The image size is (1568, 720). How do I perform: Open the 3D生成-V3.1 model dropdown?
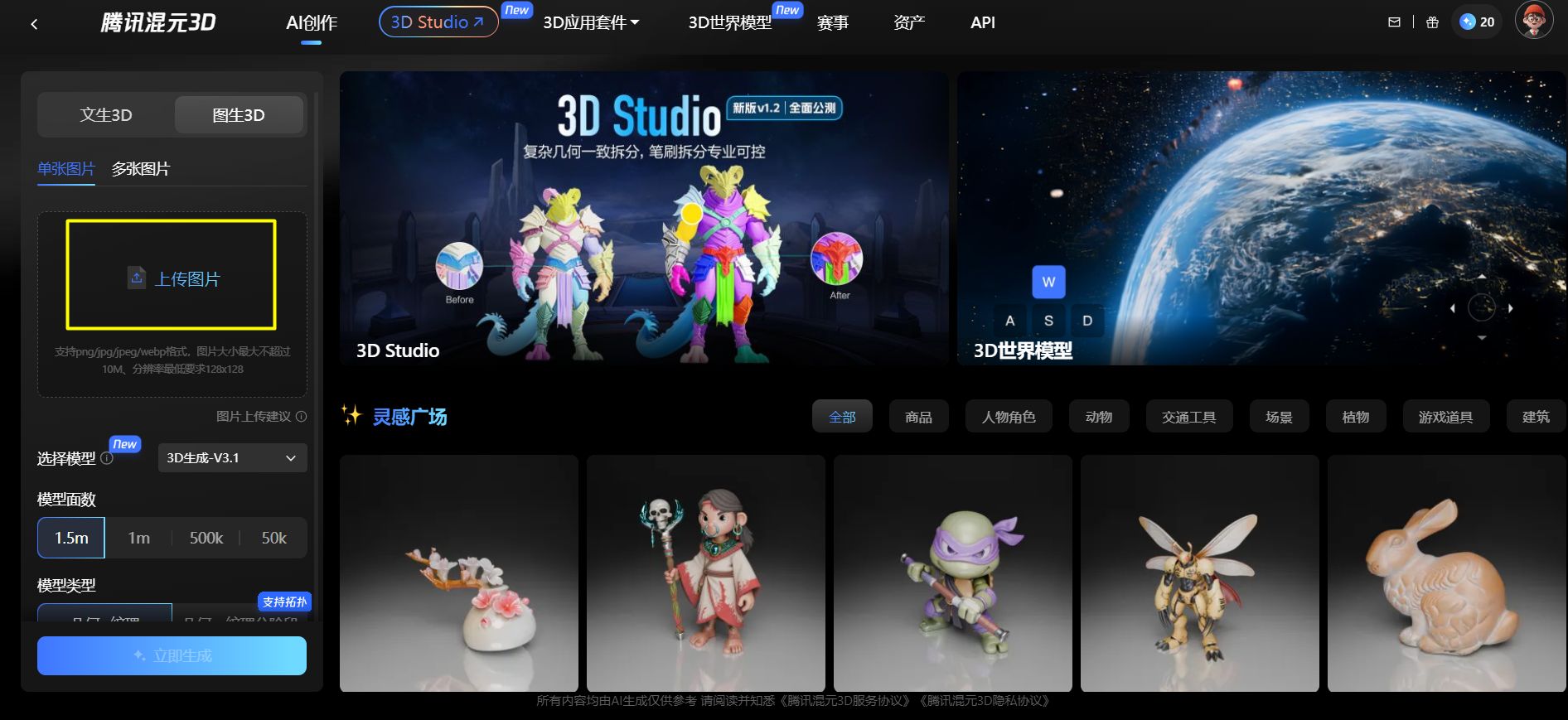[x=232, y=458]
